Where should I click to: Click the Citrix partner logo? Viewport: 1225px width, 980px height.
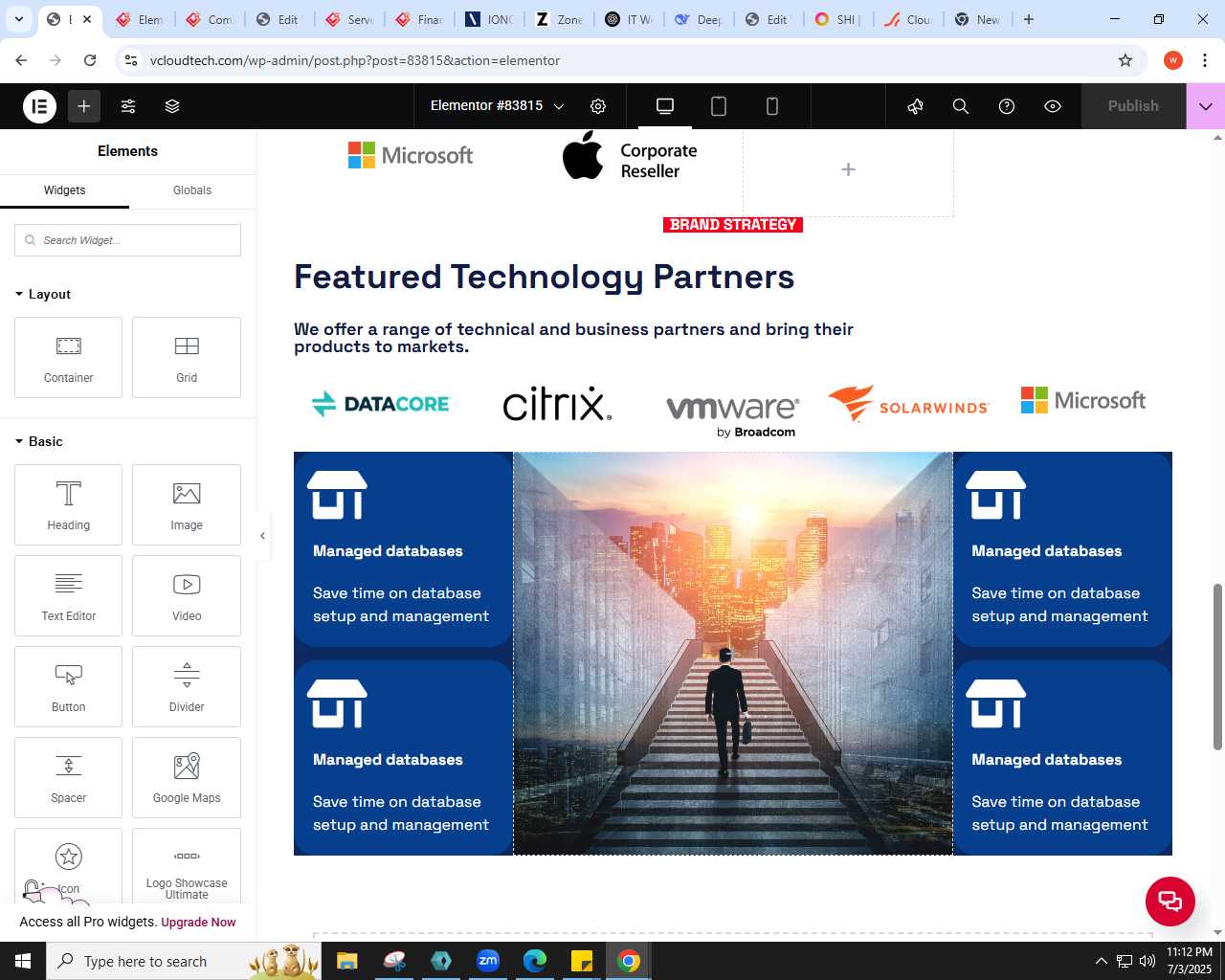[557, 404]
